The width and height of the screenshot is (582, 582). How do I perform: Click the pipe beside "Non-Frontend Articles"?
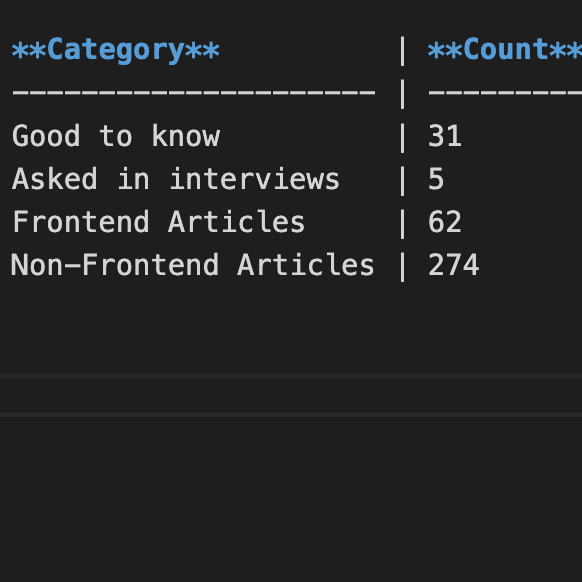402,266
